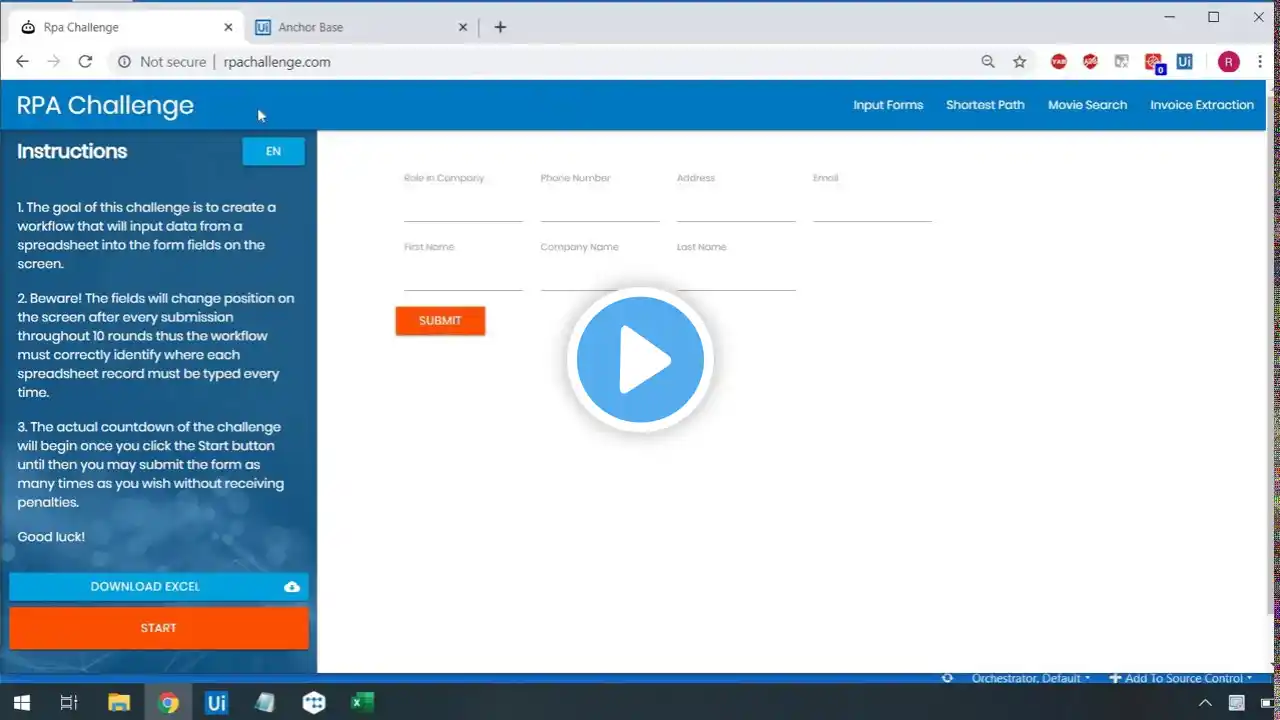
Task: Open the UiPath browser extension icon
Action: point(1185,62)
